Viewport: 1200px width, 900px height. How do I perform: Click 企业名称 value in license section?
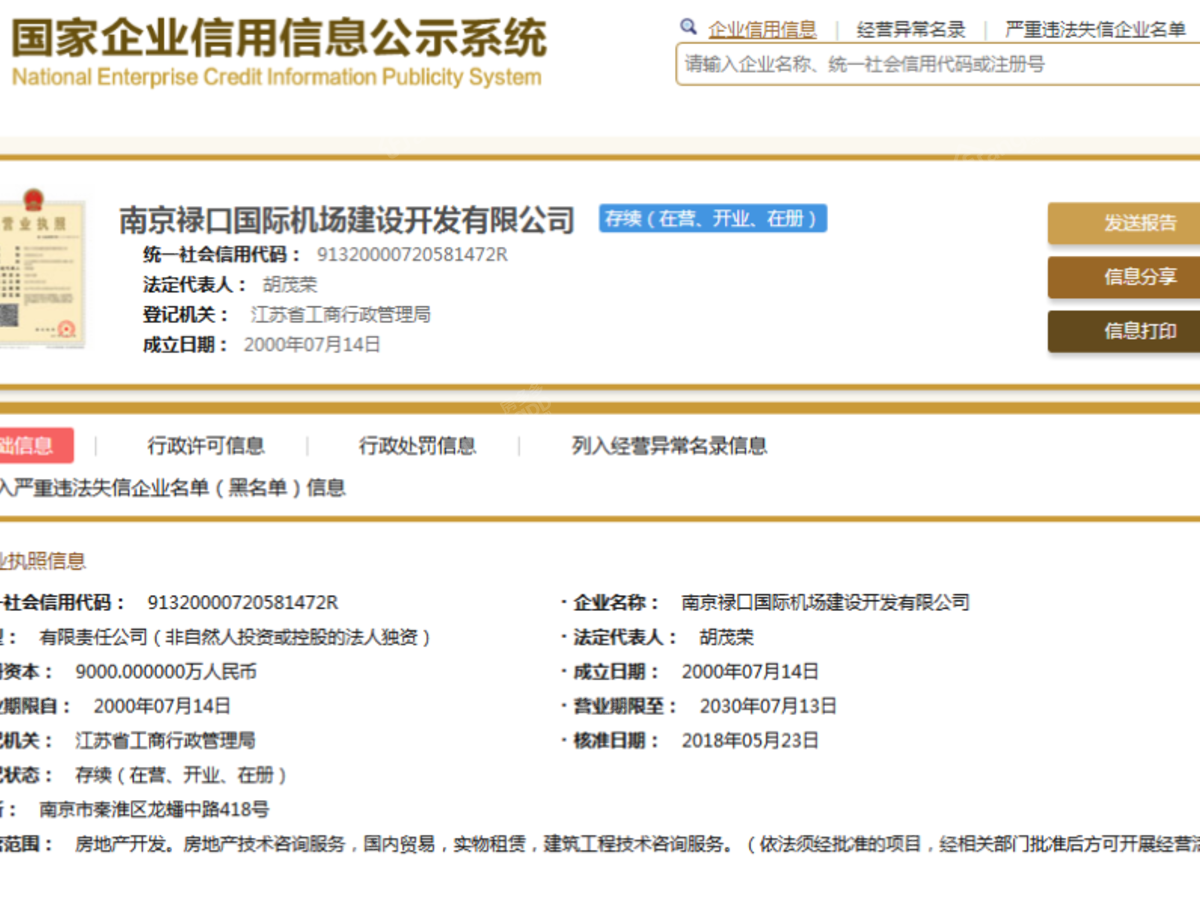coord(826,603)
